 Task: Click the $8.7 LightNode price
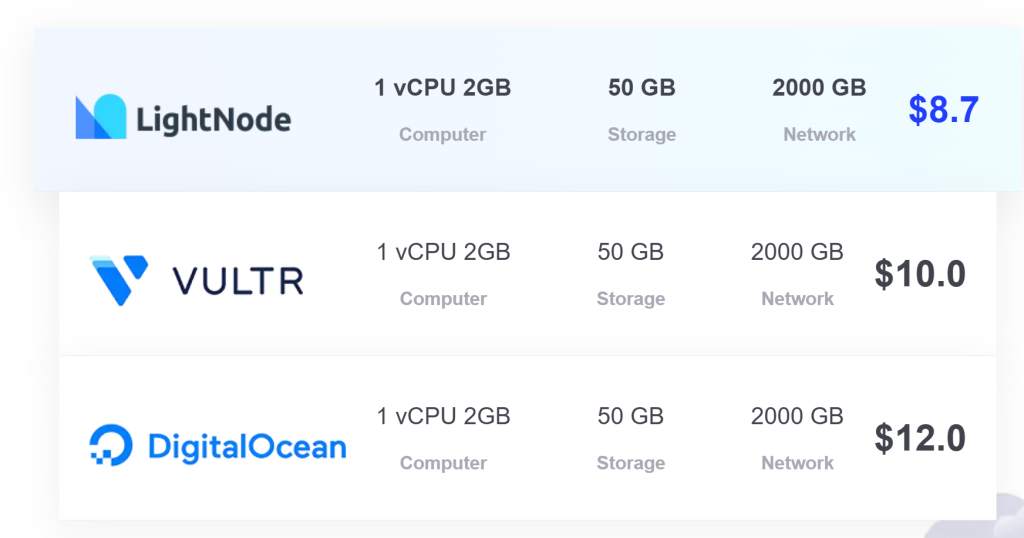coord(944,110)
